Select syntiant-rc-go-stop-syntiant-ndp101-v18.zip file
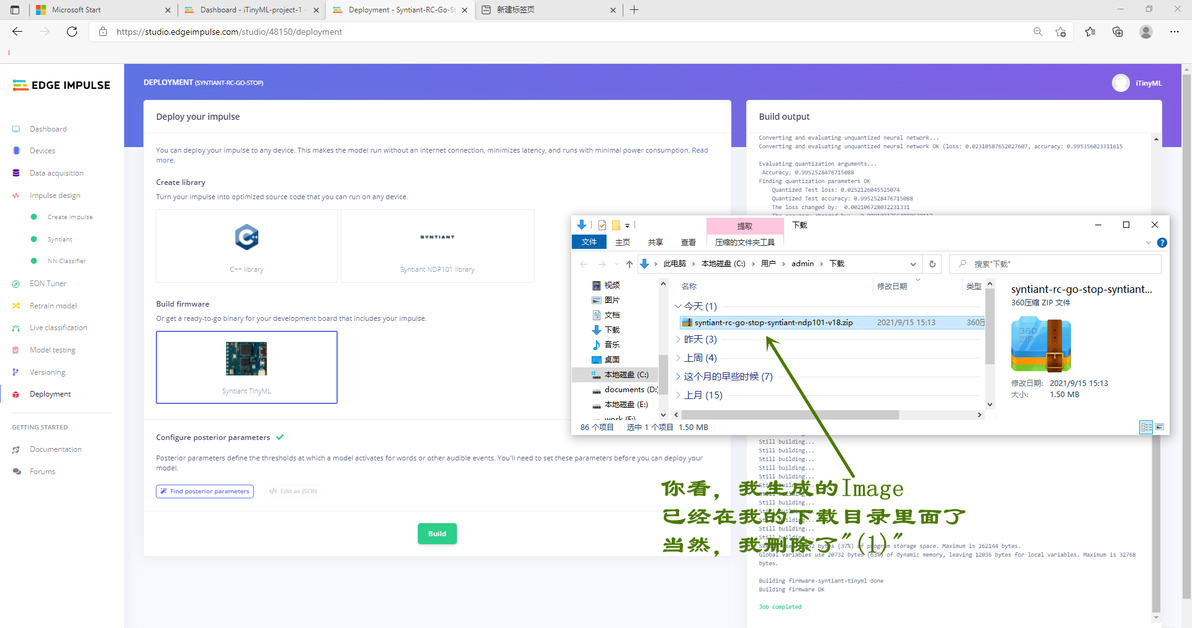1192x628 pixels. click(831, 322)
